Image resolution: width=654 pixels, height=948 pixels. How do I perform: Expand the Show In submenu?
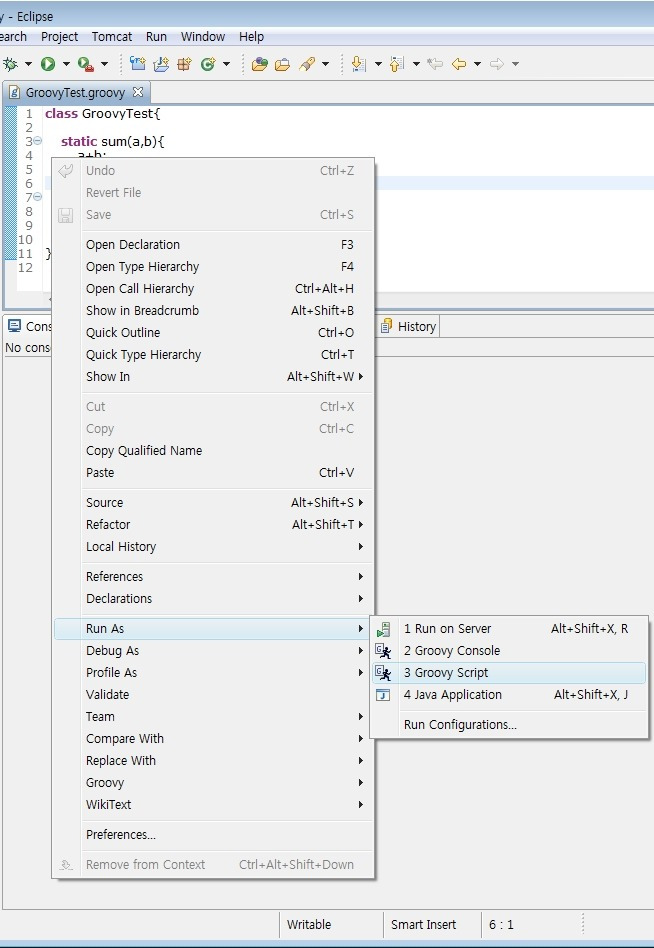[213, 376]
